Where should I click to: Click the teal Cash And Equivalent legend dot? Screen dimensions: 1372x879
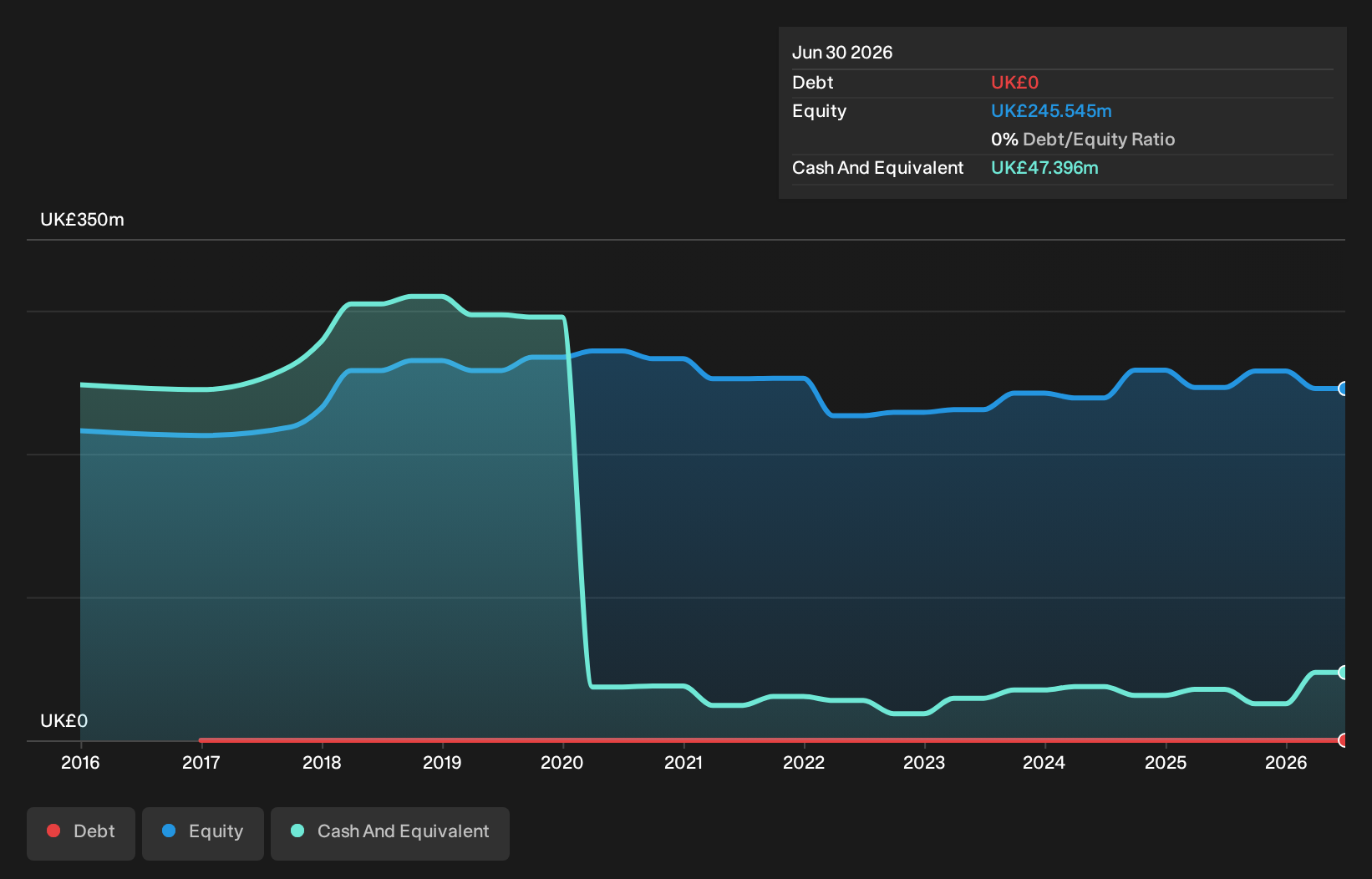coord(297,831)
